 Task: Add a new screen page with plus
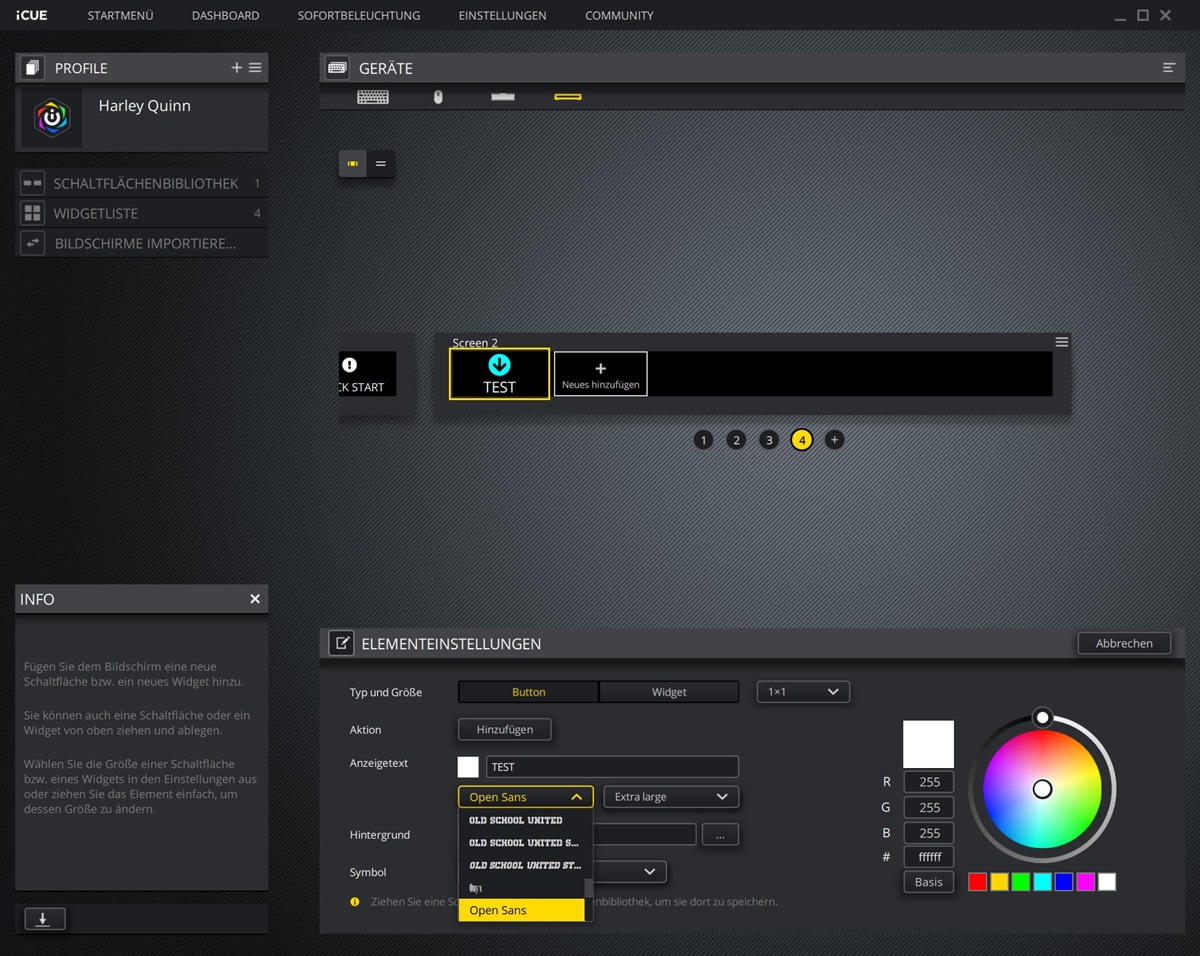pos(834,440)
